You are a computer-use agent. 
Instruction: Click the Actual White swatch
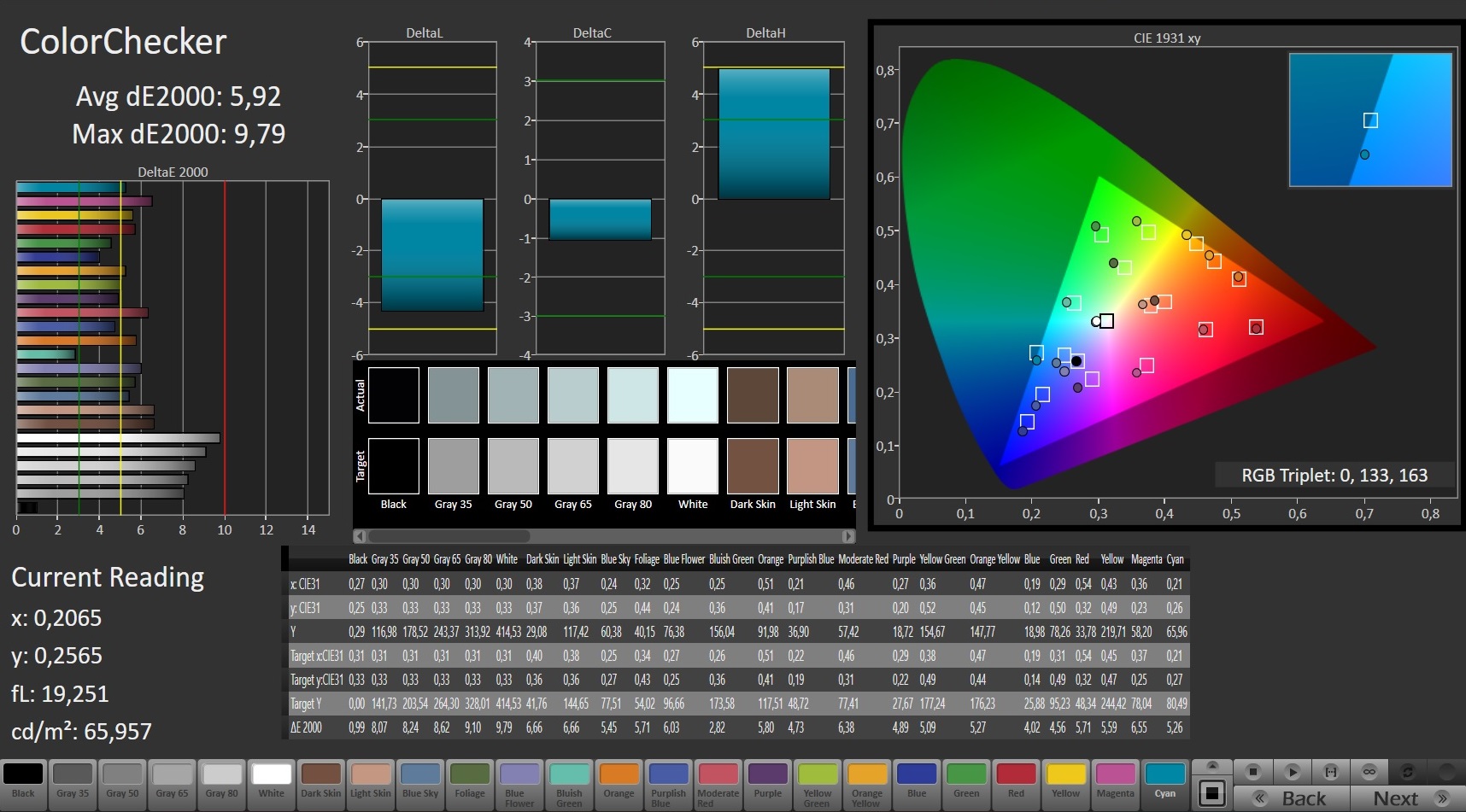pos(693,395)
